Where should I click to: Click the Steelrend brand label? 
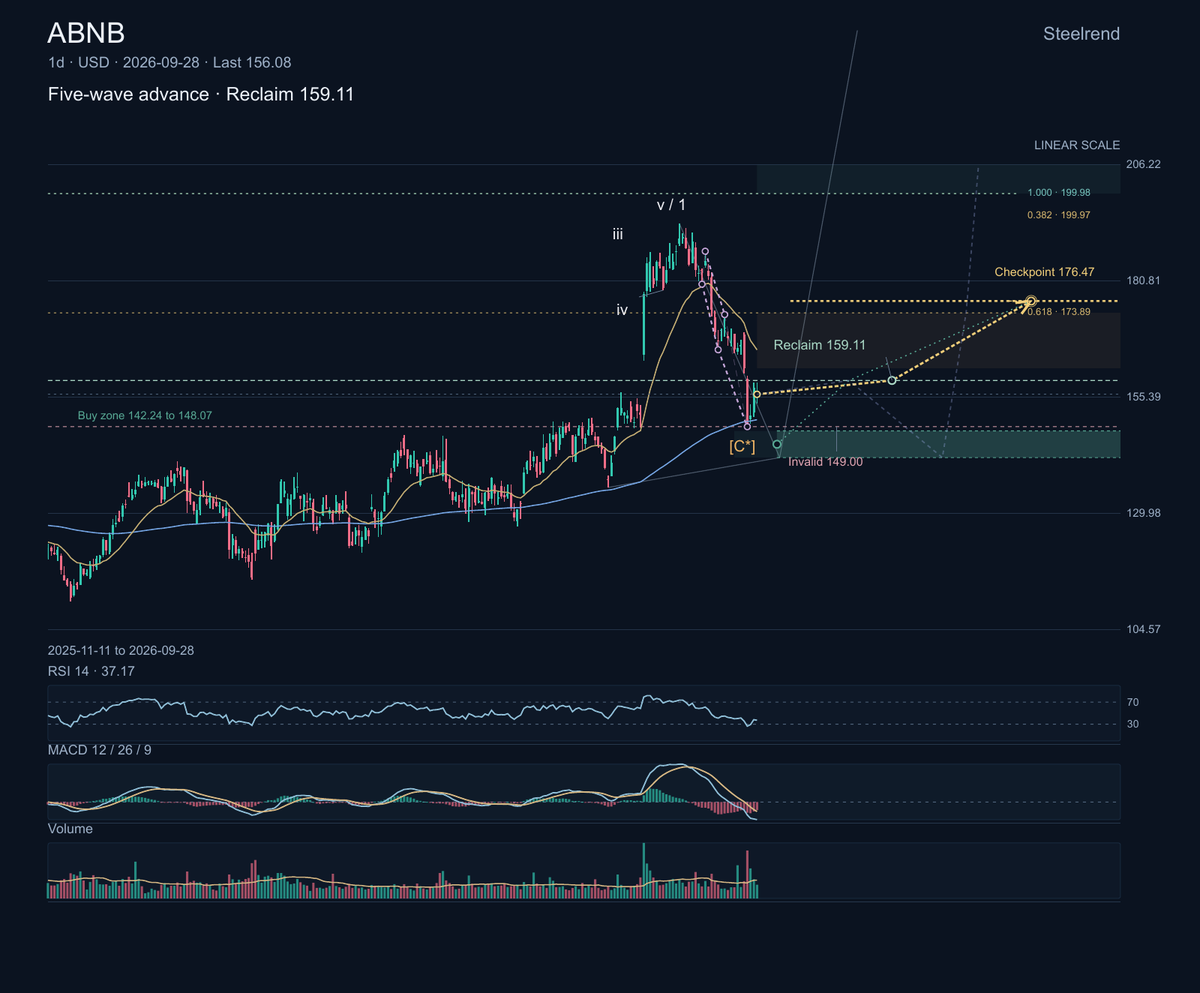pyautogui.click(x=1081, y=34)
